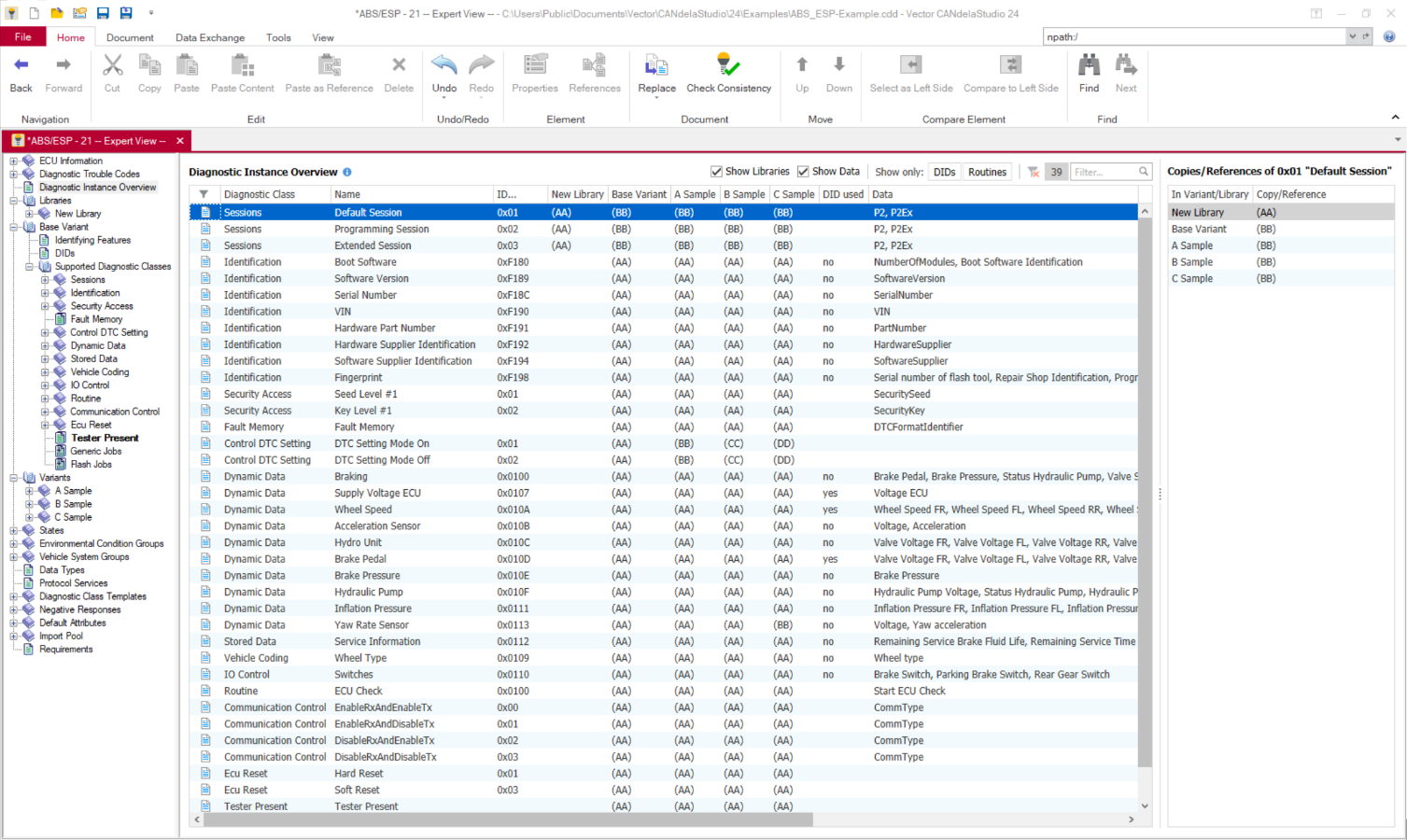This screenshot has width=1407, height=840.
Task: Click the info icon beside Diagnostic Instance Overview
Action: (x=347, y=172)
